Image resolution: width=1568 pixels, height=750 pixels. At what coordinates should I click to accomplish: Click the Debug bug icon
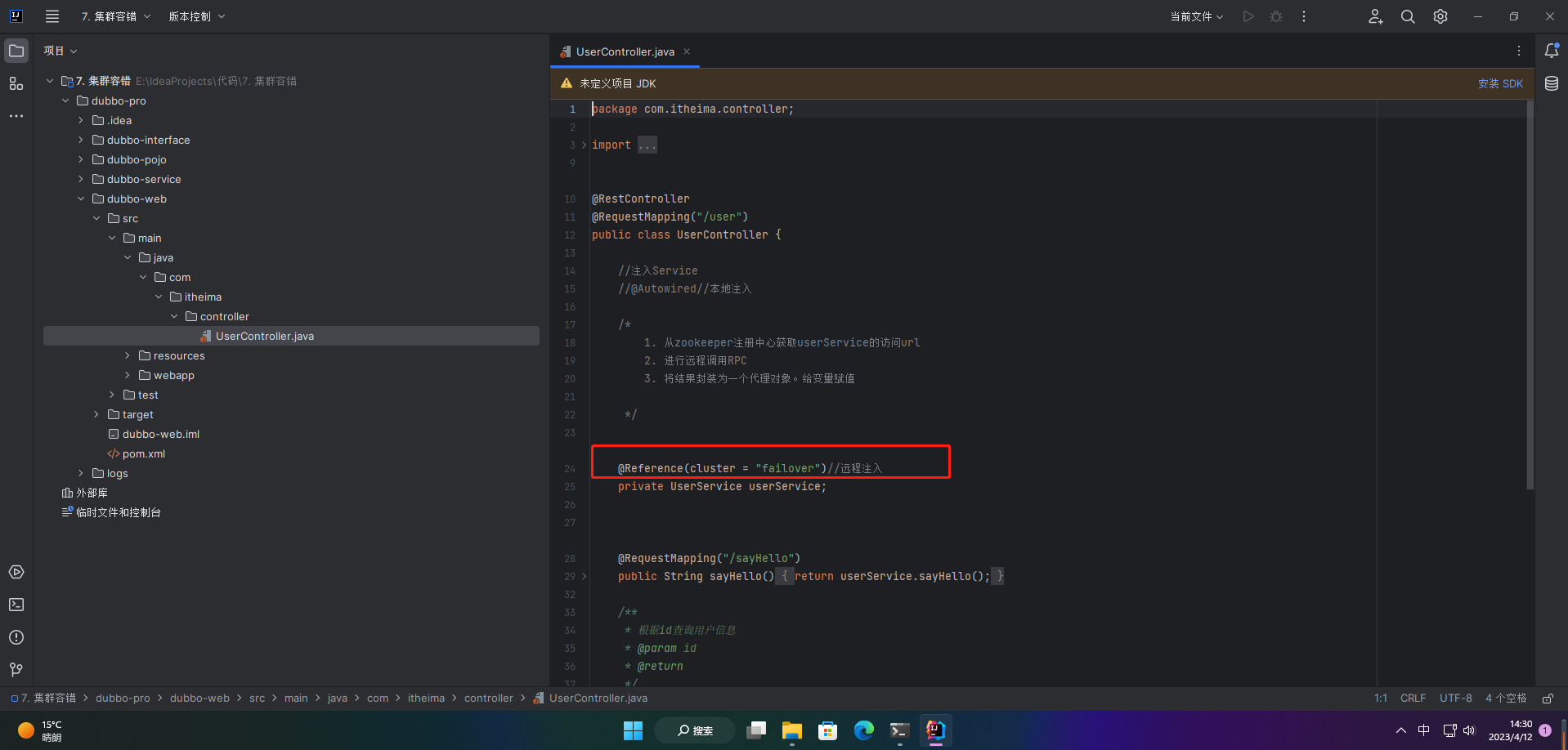(x=1276, y=16)
